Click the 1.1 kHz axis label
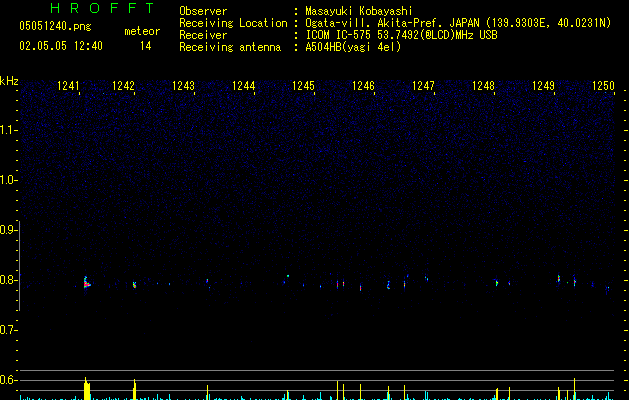The image size is (629, 400). pyautogui.click(x=8, y=130)
